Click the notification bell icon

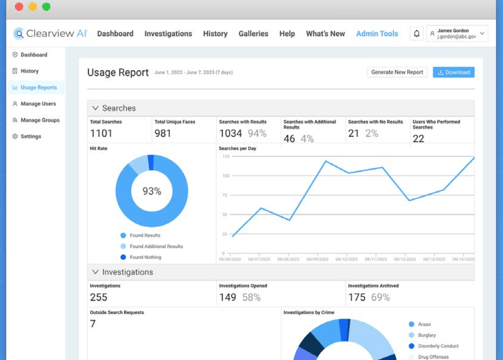[x=416, y=34]
